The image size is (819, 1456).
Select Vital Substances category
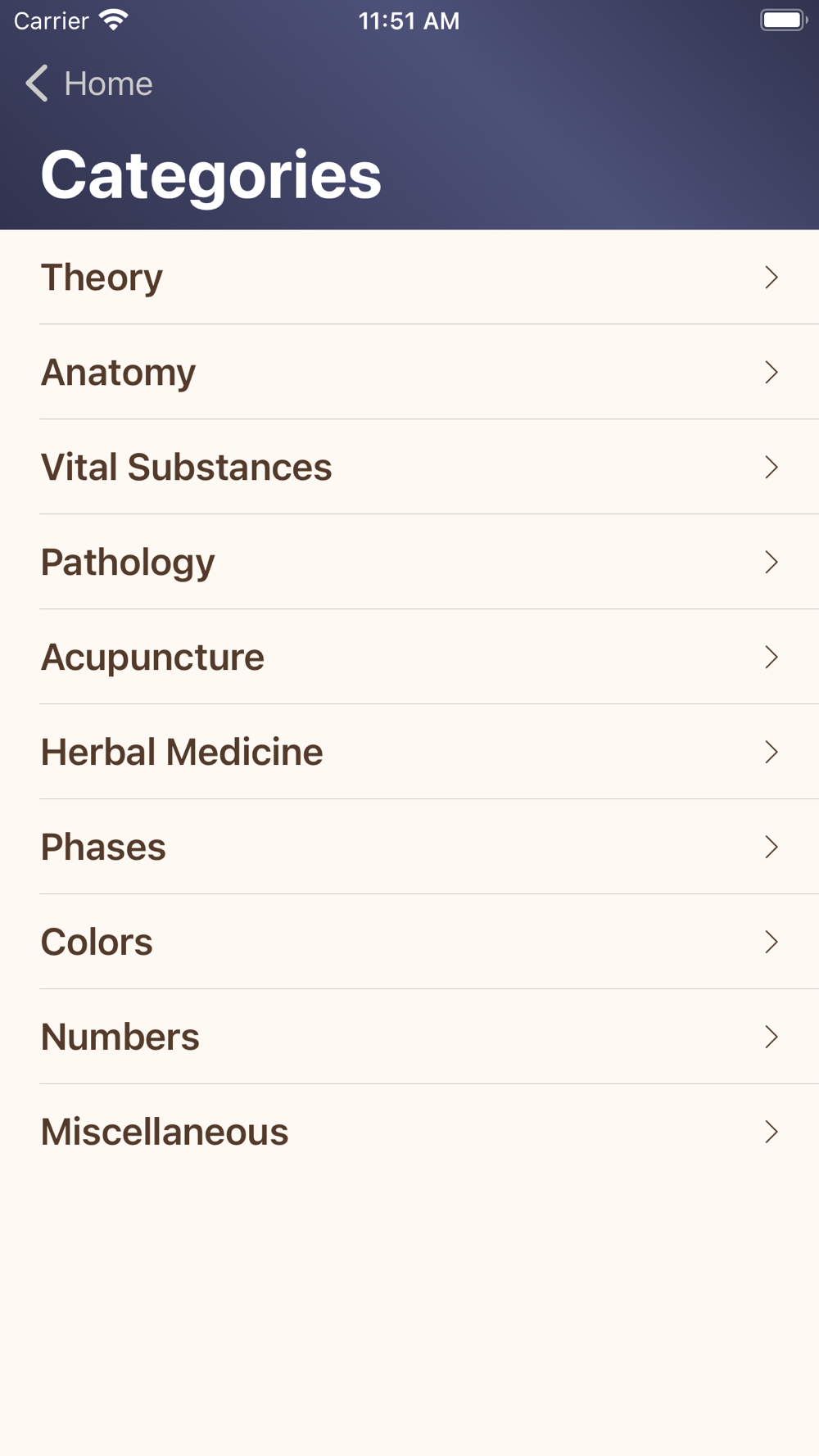point(409,468)
